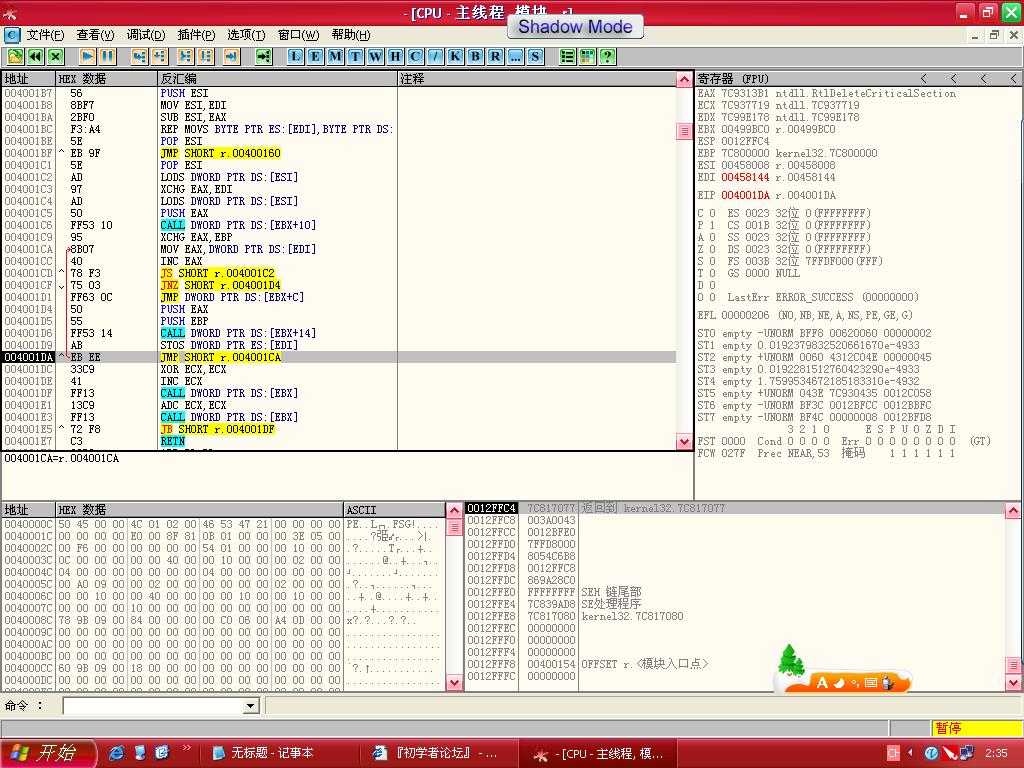The image size is (1024, 768).
Task: Click the dump pane scroll down arrow
Action: click(454, 682)
